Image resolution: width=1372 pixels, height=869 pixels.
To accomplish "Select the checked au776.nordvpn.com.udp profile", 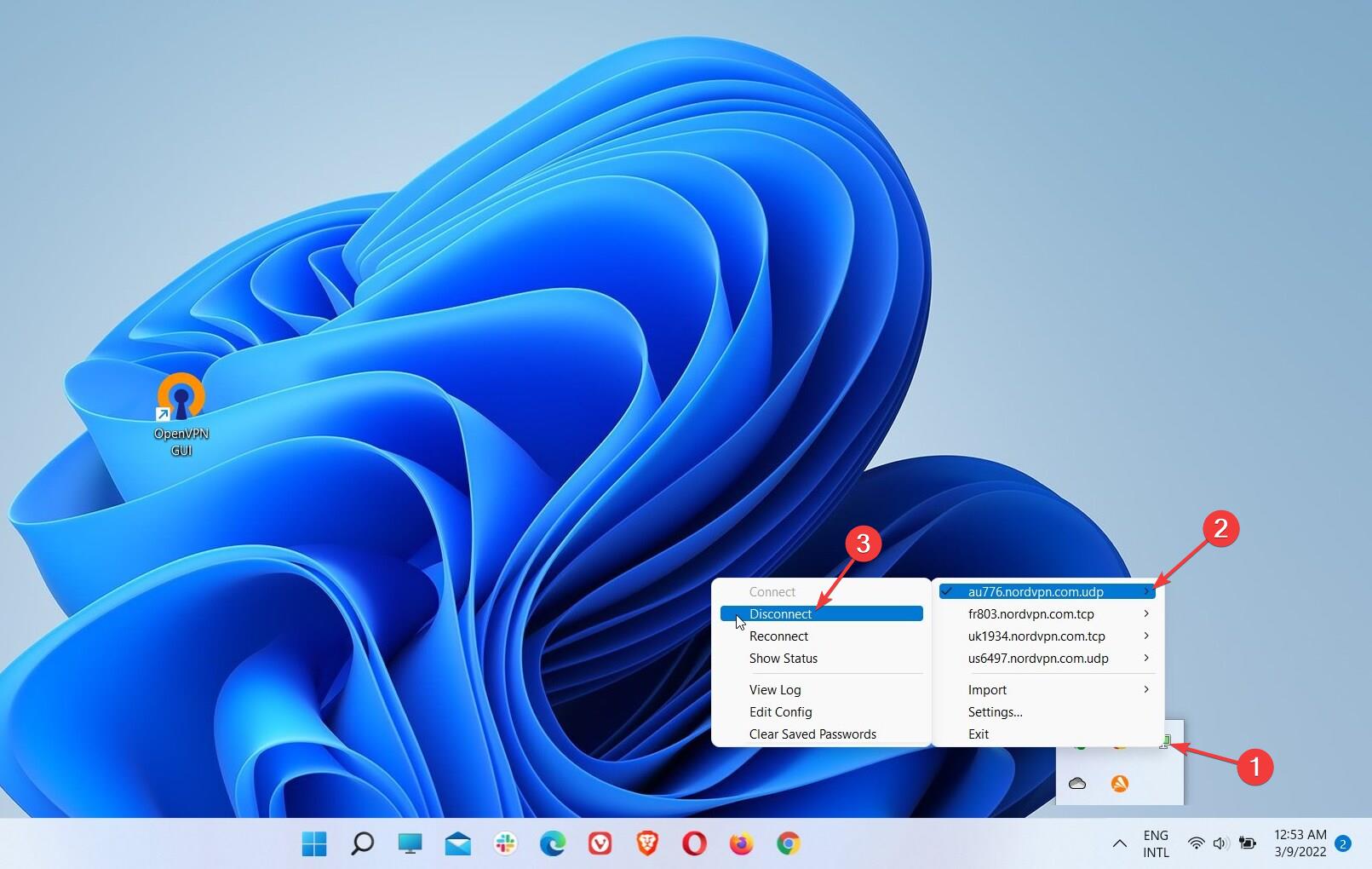I will (1036, 591).
